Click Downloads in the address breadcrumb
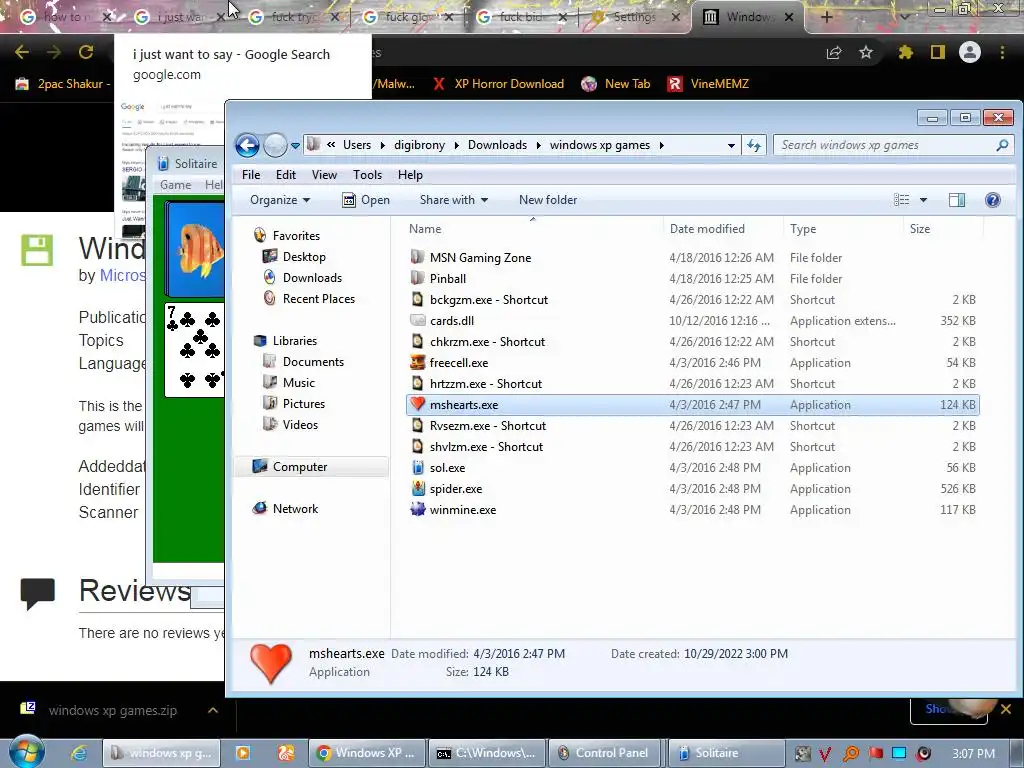Screen dimensions: 1024x768 tap(497, 145)
